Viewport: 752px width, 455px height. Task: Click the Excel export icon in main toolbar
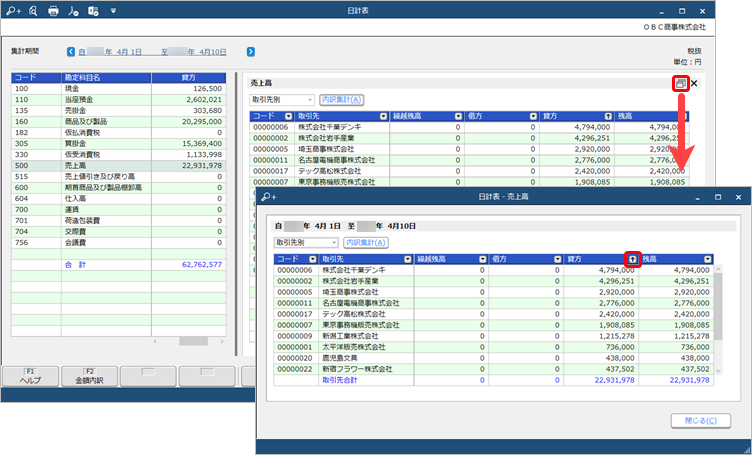coord(93,11)
